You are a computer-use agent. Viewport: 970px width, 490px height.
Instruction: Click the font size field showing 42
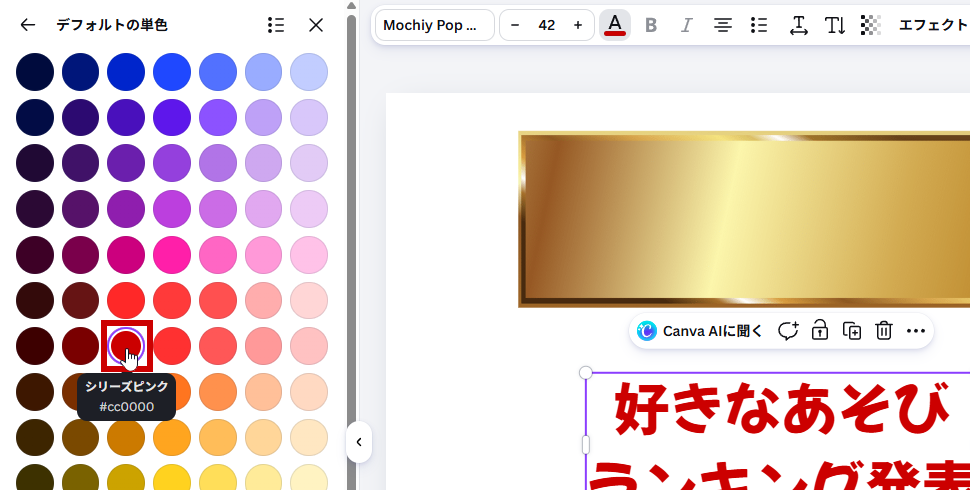point(546,25)
